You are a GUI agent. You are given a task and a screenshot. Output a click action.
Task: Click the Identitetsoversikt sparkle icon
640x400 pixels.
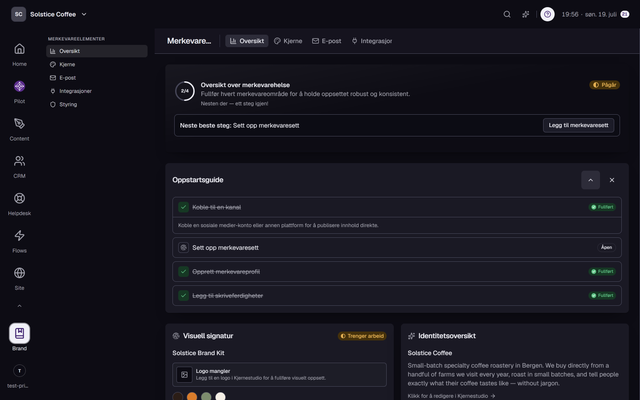(411, 336)
